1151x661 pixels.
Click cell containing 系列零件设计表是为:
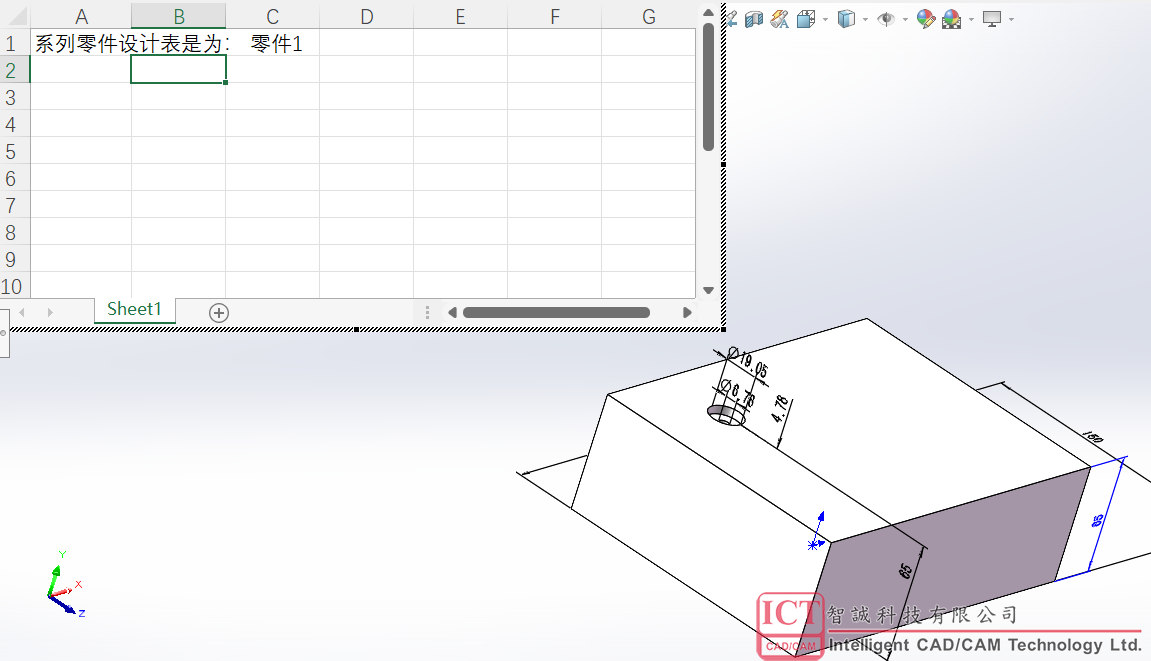tap(81, 43)
